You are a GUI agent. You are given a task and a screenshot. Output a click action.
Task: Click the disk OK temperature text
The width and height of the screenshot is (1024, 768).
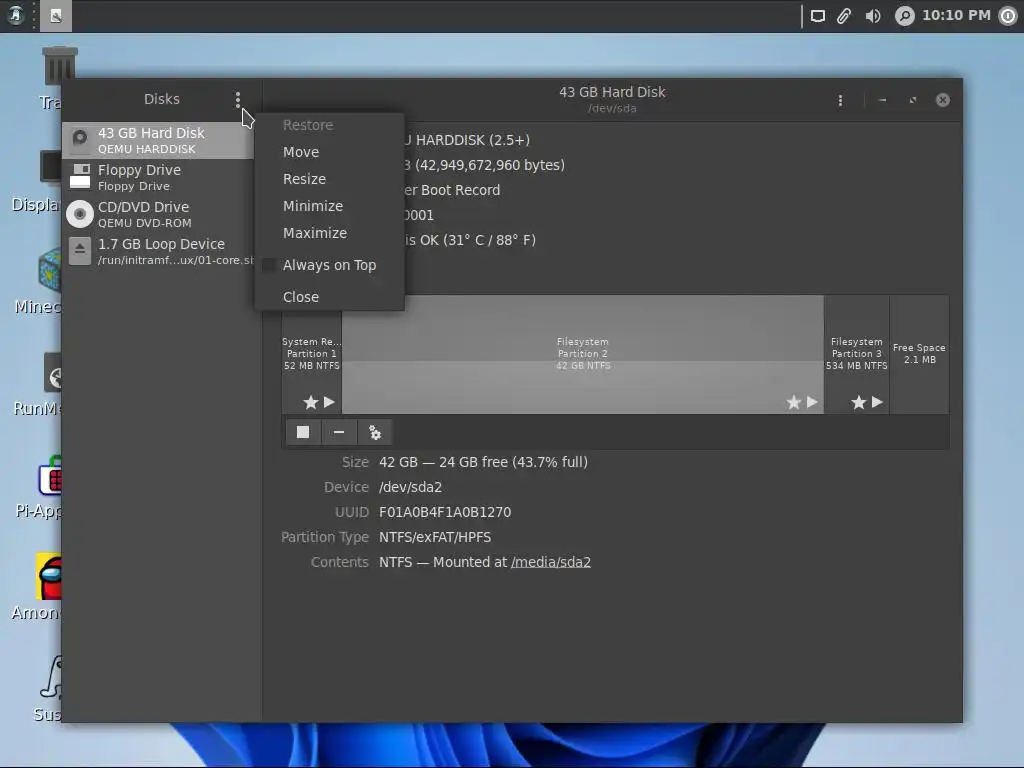pos(470,240)
